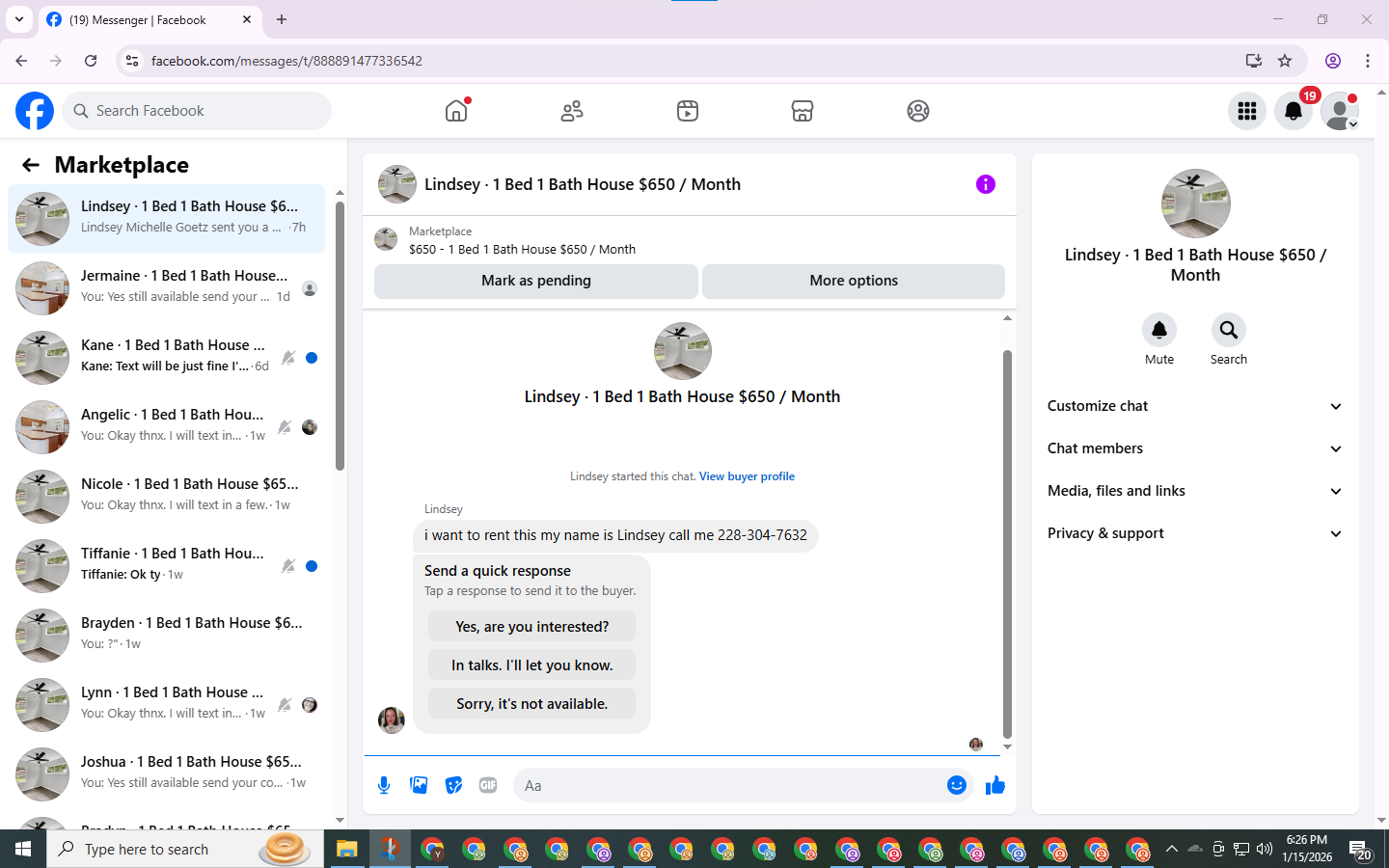Go to the Home feed icon

click(x=456, y=111)
